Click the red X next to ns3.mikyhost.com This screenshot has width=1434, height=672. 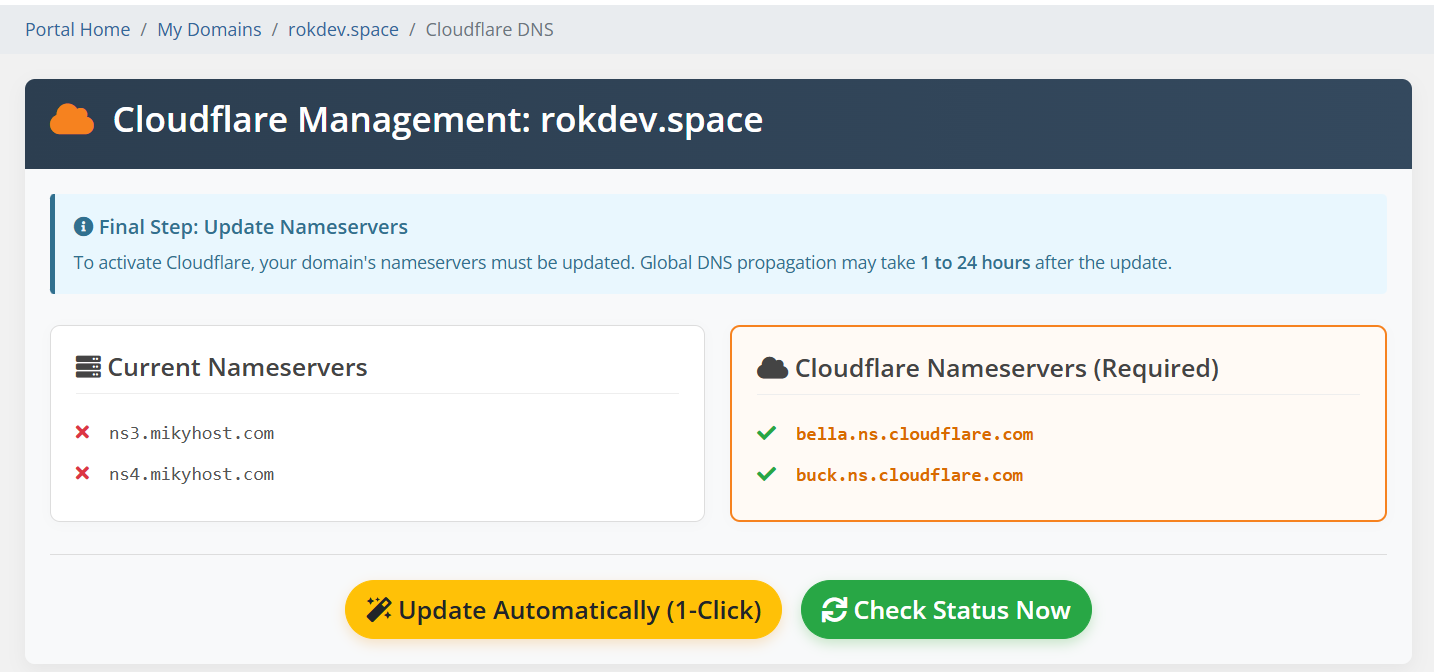pyautogui.click(x=81, y=432)
